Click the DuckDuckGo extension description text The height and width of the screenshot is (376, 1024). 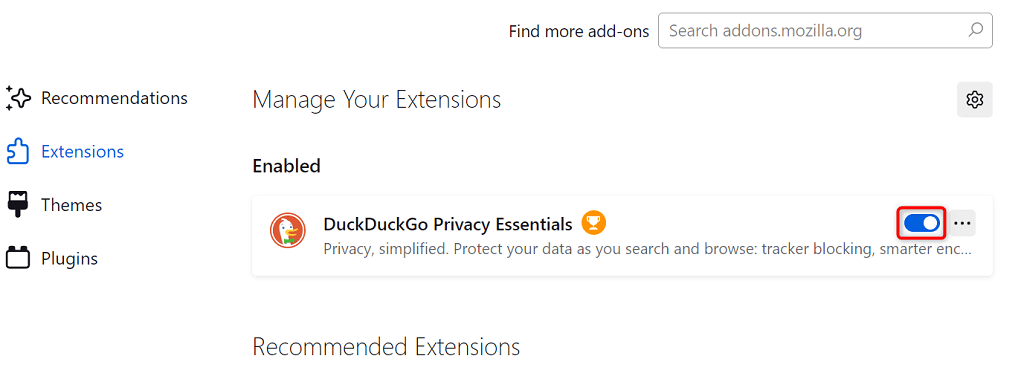tap(648, 249)
